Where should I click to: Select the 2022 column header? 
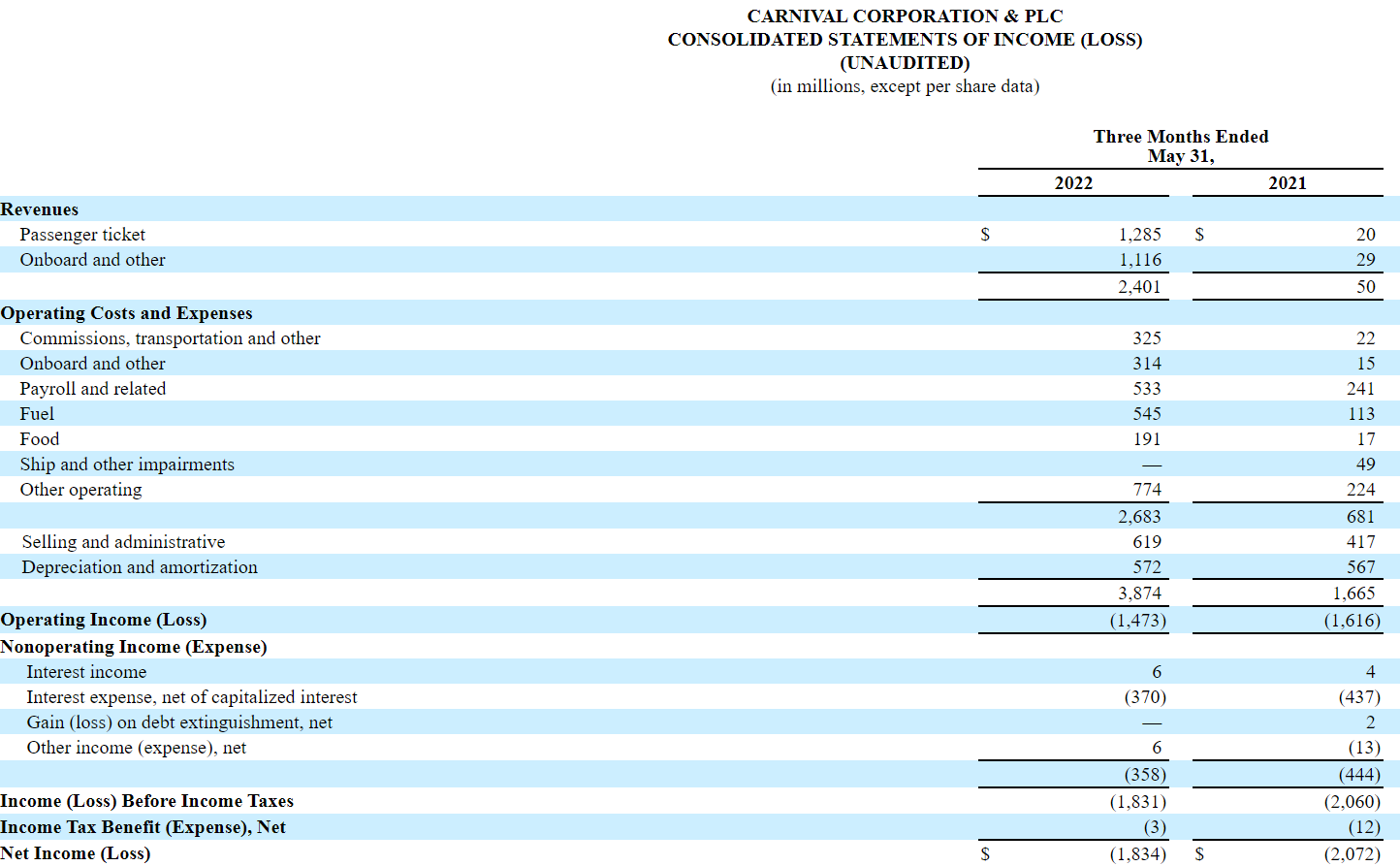click(x=1073, y=183)
